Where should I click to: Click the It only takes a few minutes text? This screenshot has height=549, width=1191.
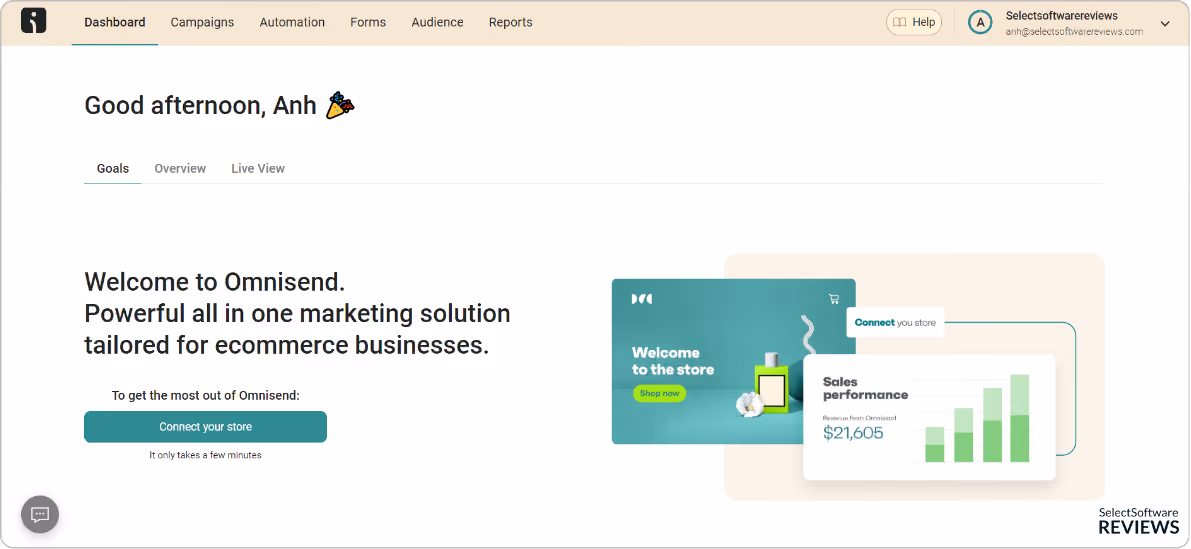coord(205,455)
